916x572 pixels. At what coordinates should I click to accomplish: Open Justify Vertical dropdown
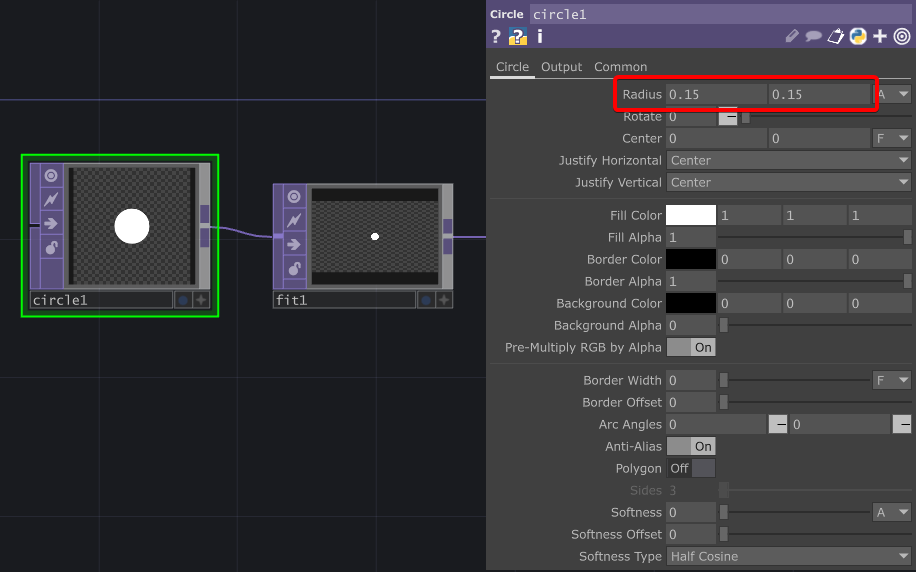(x=789, y=183)
